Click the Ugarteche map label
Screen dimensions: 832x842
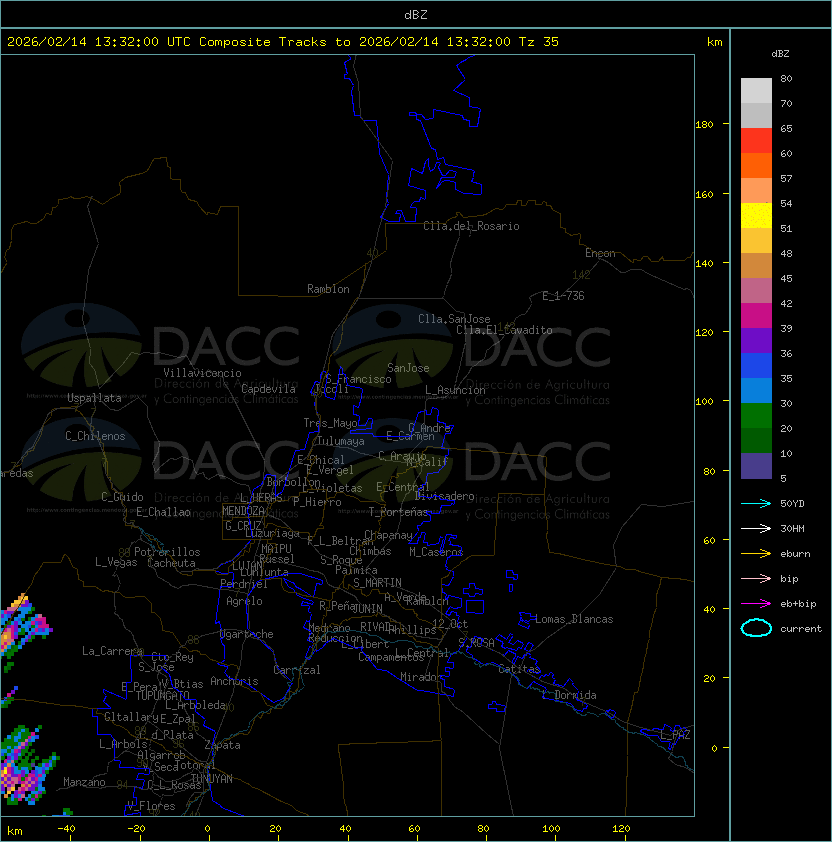pos(247,634)
